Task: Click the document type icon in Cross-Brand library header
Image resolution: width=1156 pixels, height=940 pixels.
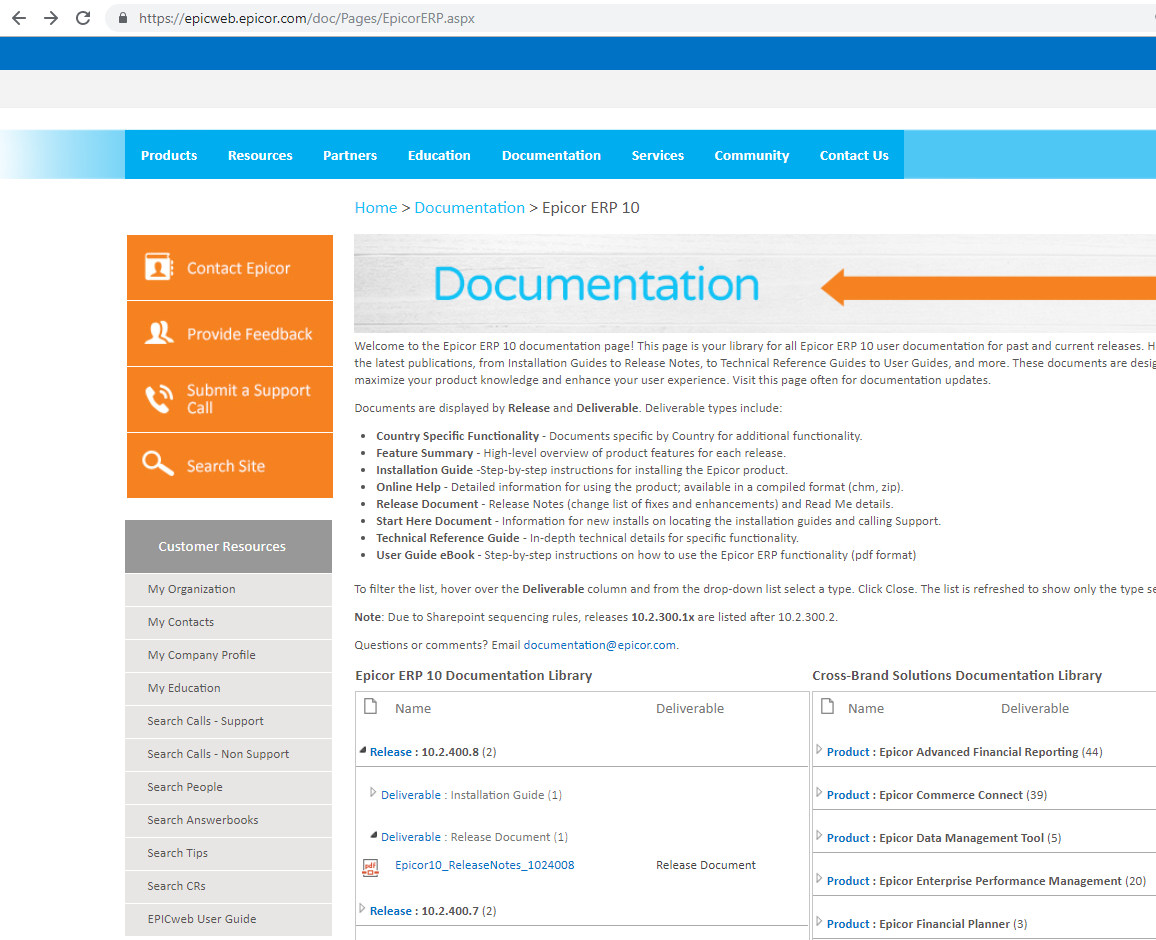Action: (828, 706)
